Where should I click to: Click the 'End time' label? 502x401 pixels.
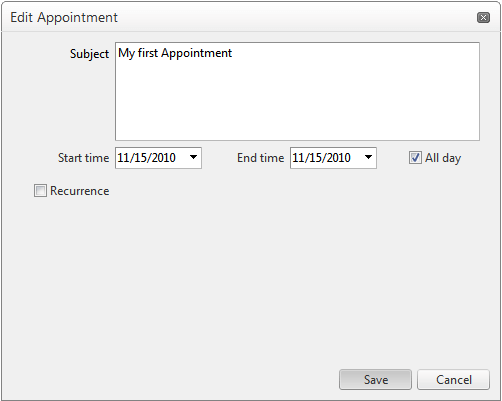[260, 158]
